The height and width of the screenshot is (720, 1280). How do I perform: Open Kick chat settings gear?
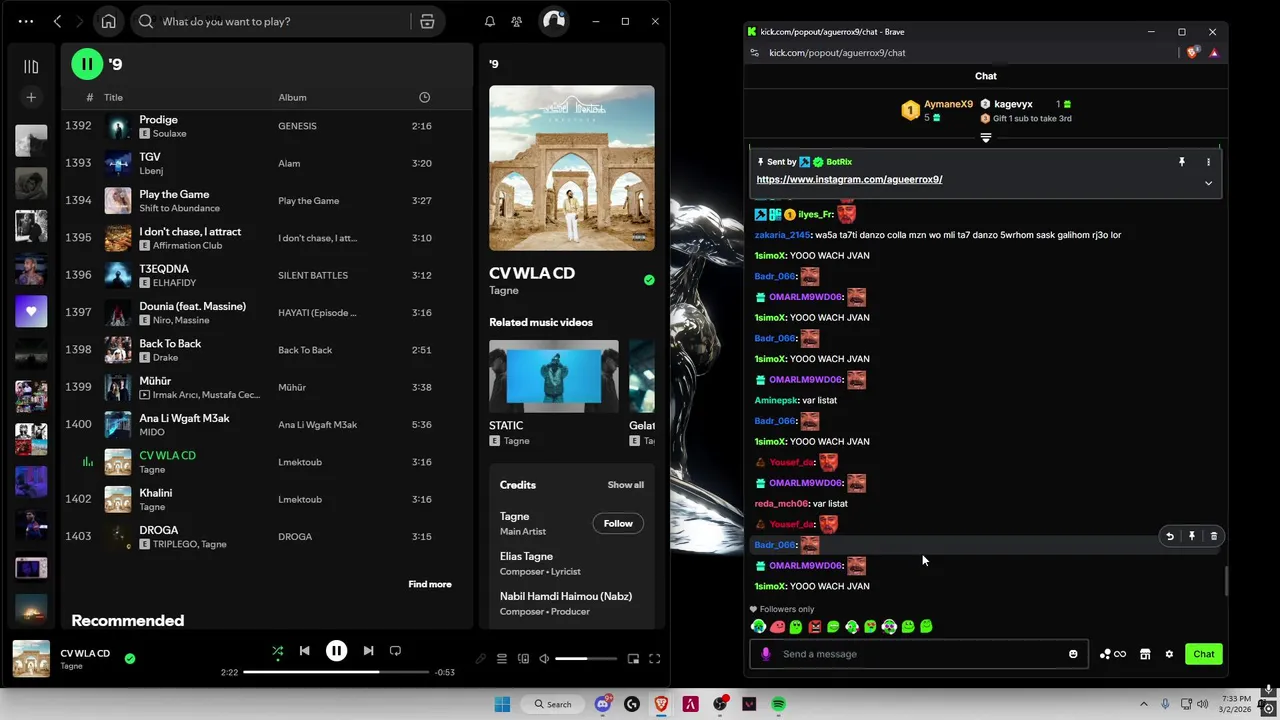tap(1169, 654)
